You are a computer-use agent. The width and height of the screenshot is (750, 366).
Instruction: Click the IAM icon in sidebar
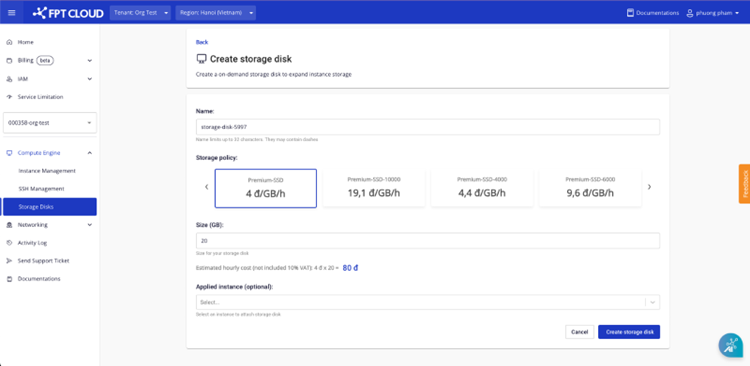click(9, 79)
